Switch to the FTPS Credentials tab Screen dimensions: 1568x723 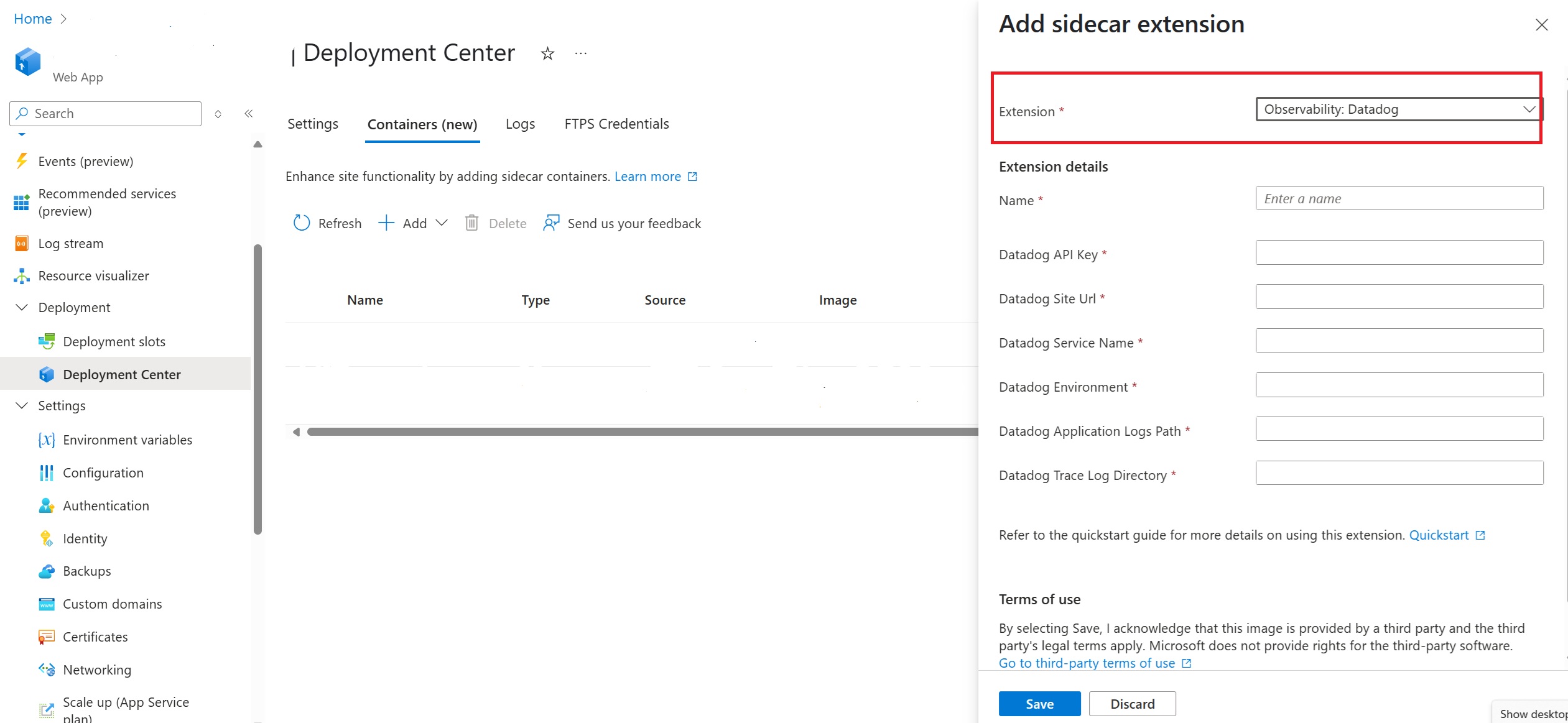[x=616, y=124]
